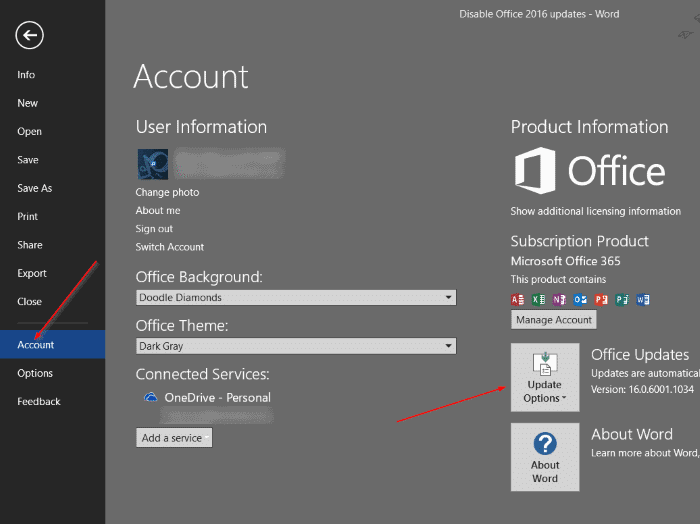700x524 pixels.
Task: Click the Microsoft Office 365 text
Action: pos(566,261)
